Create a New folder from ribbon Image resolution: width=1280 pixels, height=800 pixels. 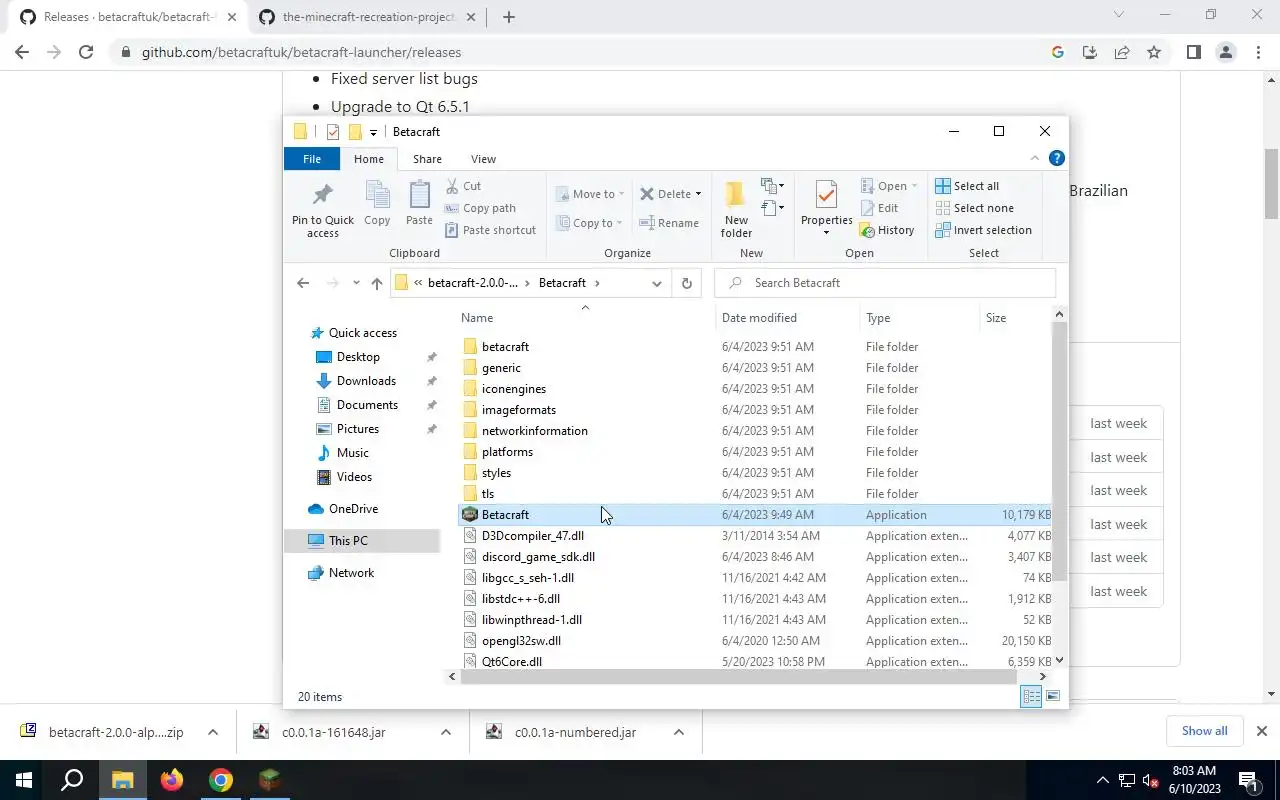click(736, 209)
